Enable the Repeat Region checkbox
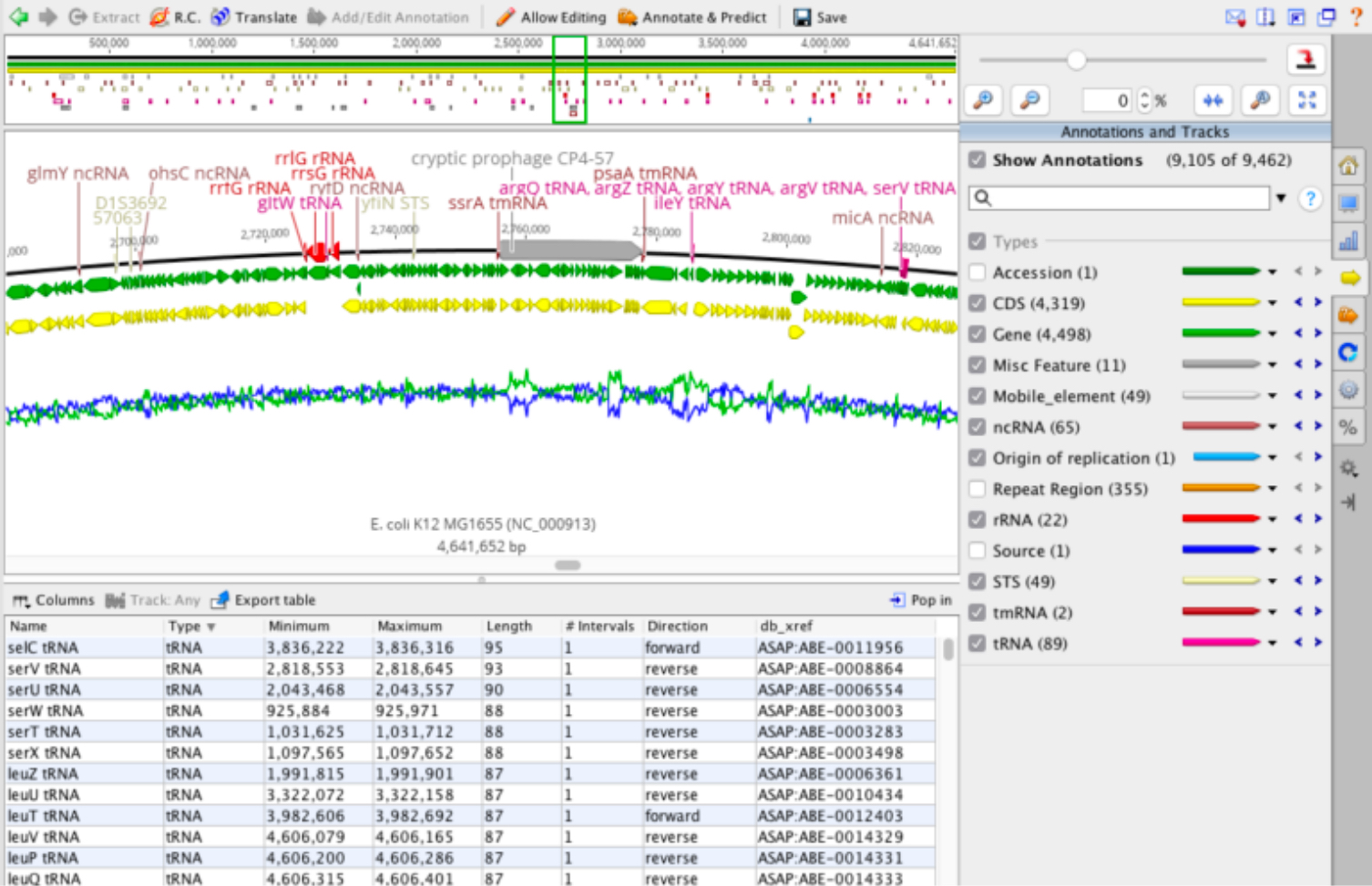 click(978, 489)
